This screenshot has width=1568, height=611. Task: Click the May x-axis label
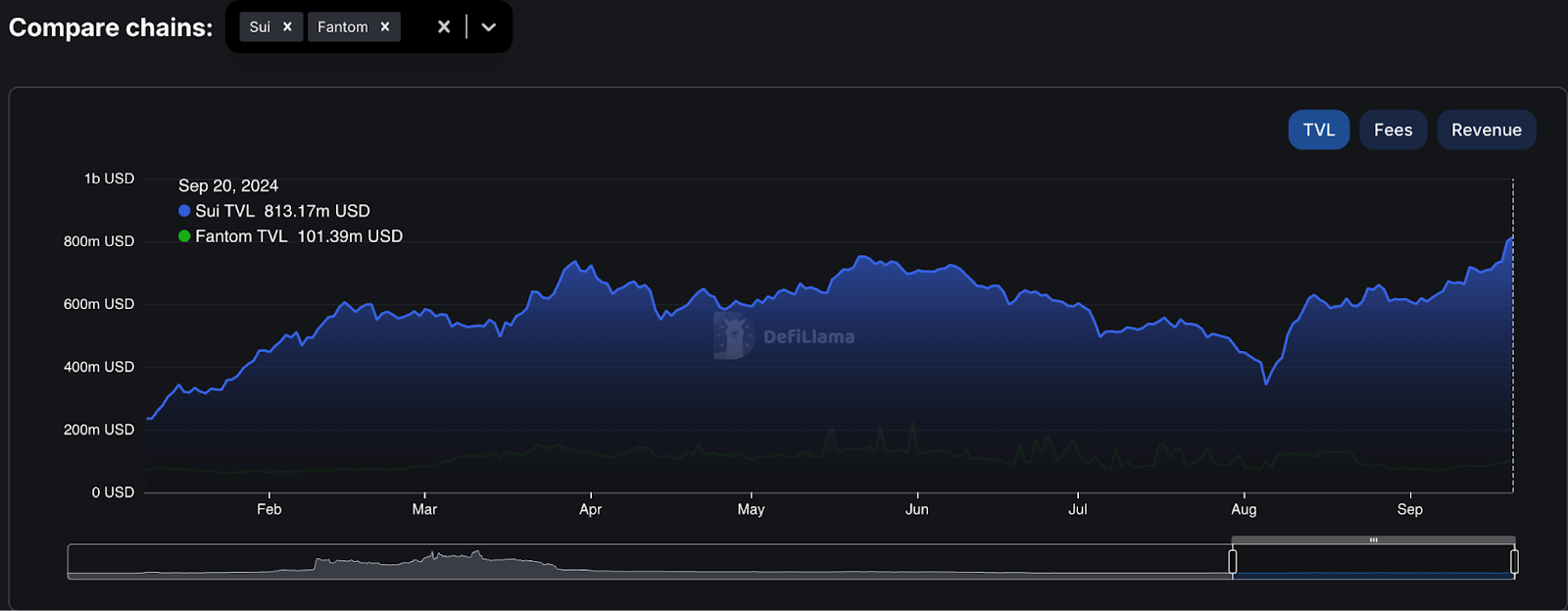click(751, 509)
